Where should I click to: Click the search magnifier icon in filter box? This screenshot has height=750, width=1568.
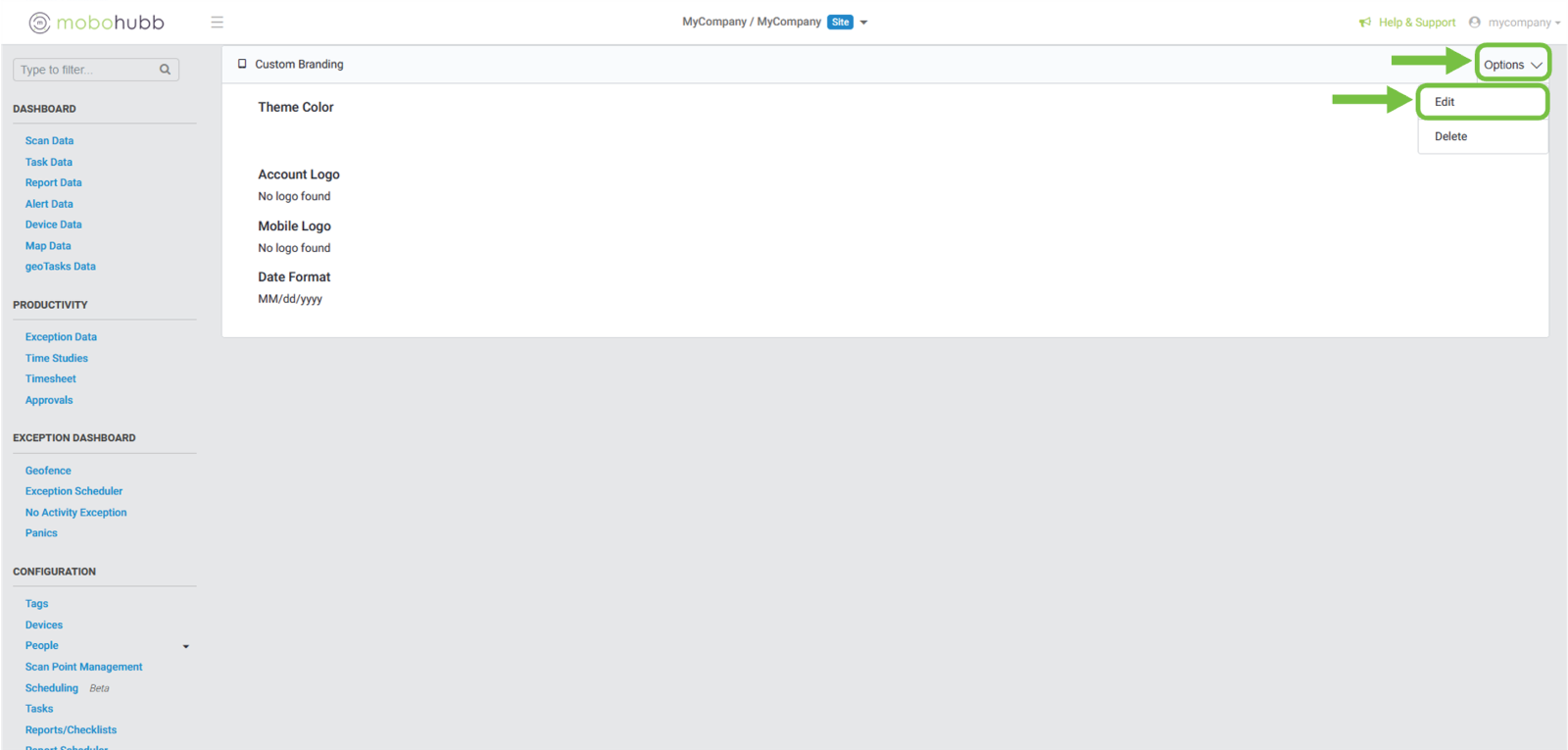(165, 70)
